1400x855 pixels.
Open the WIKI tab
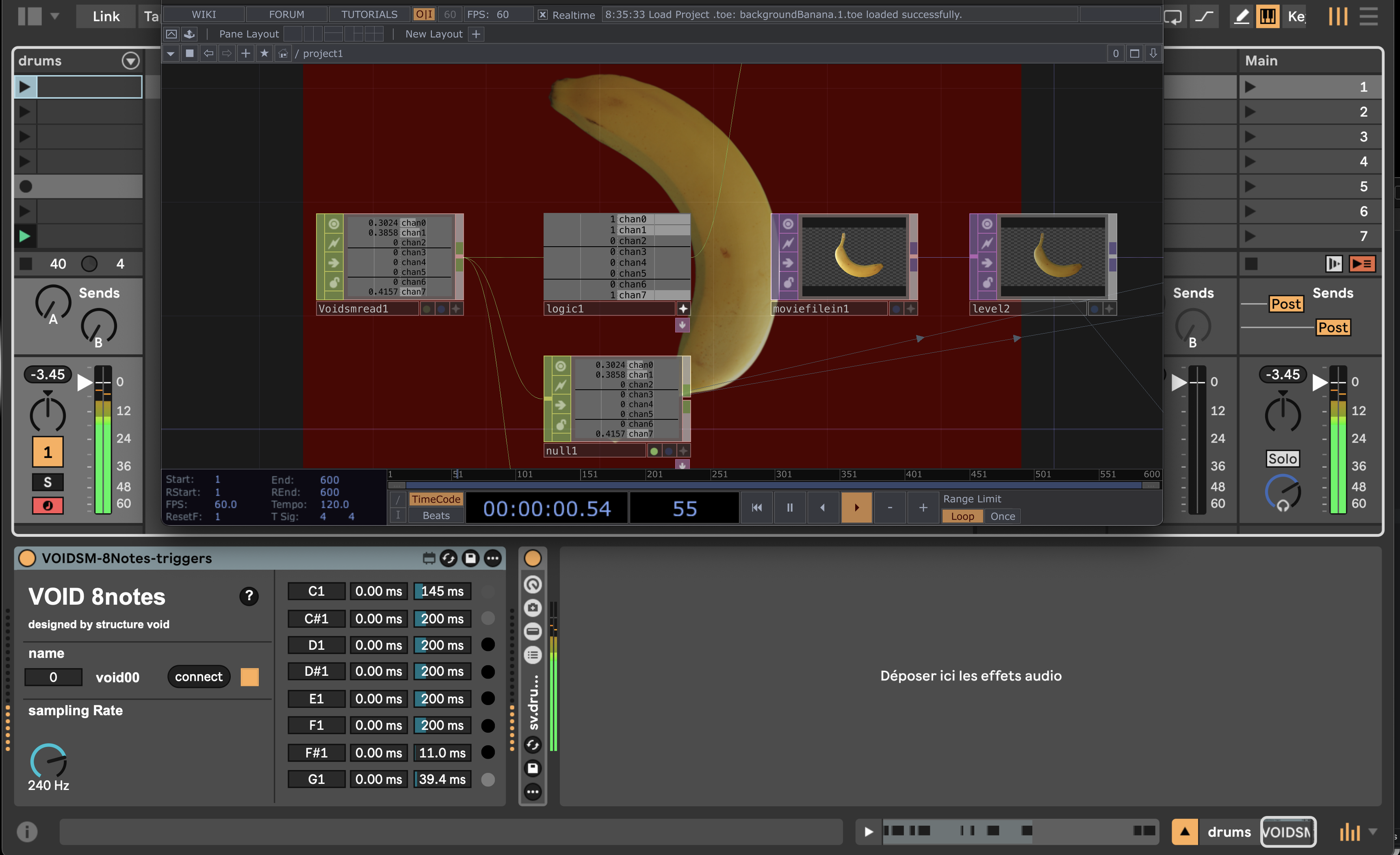[x=204, y=14]
